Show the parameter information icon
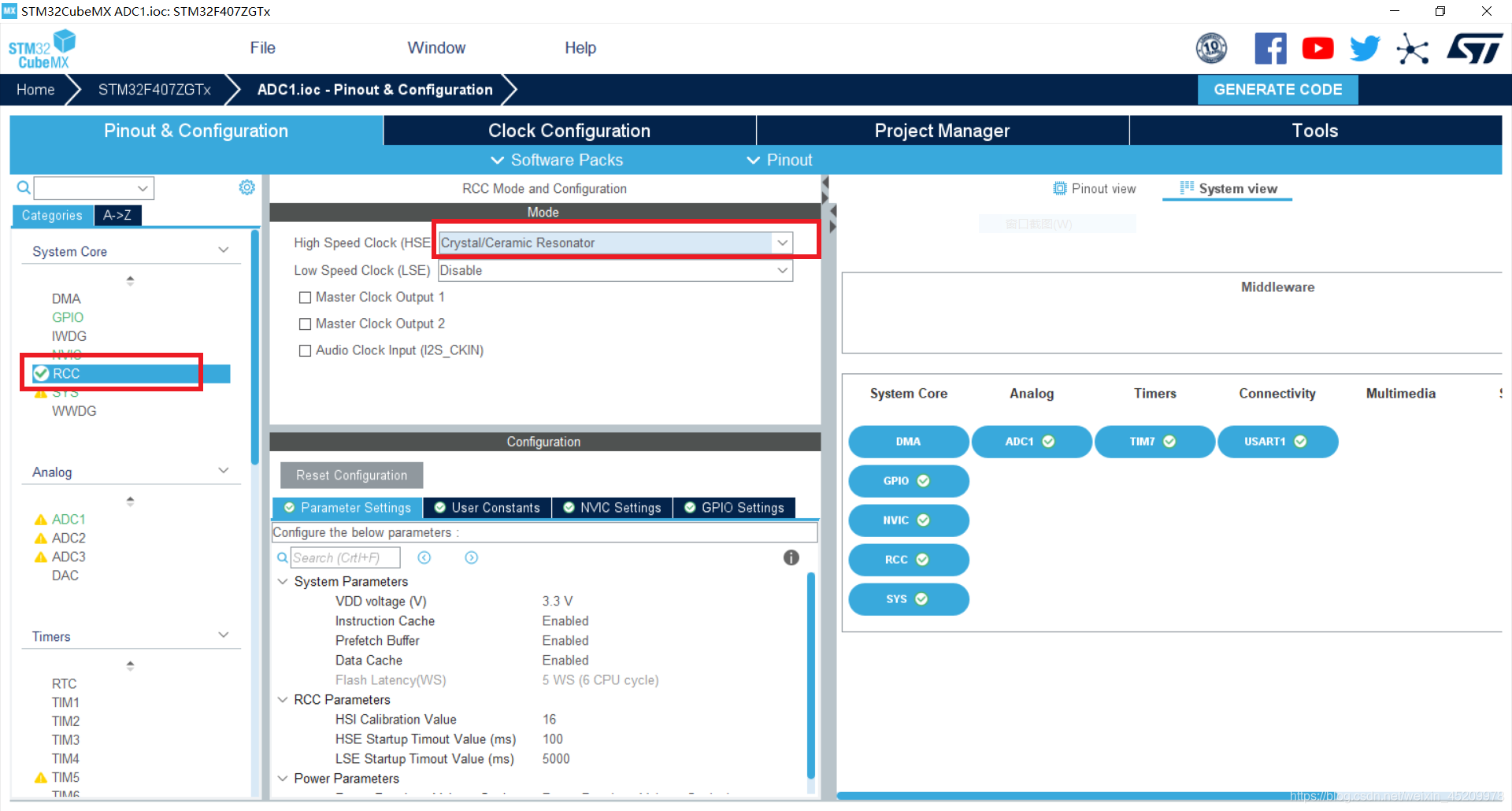 (x=791, y=557)
